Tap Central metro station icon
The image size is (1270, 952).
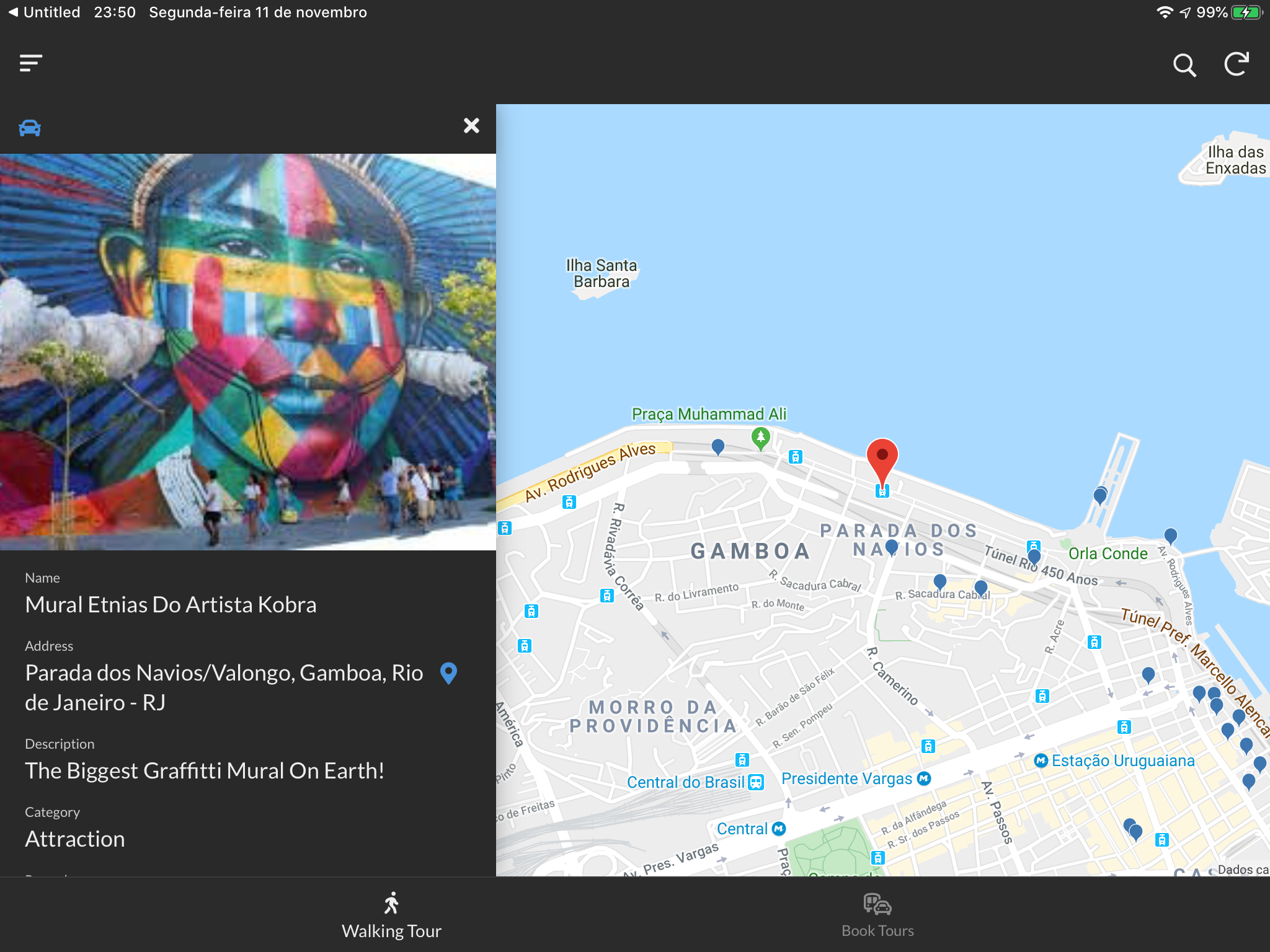coord(779,829)
